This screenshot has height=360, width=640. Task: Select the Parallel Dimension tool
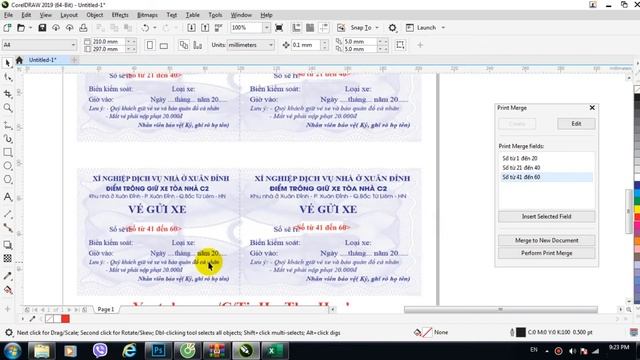click(7, 214)
